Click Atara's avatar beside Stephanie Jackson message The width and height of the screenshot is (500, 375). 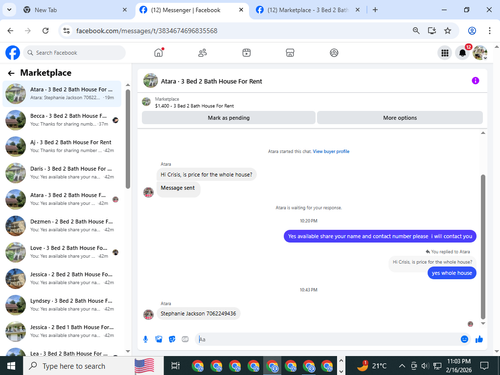tap(148, 314)
